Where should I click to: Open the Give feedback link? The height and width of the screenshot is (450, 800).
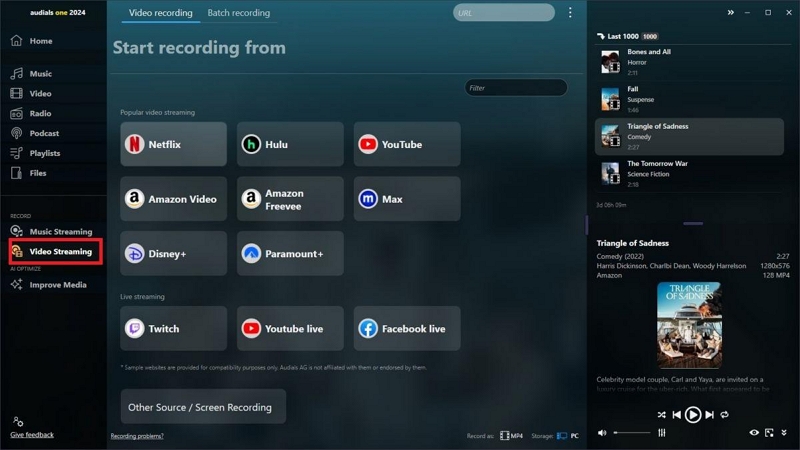(x=32, y=435)
